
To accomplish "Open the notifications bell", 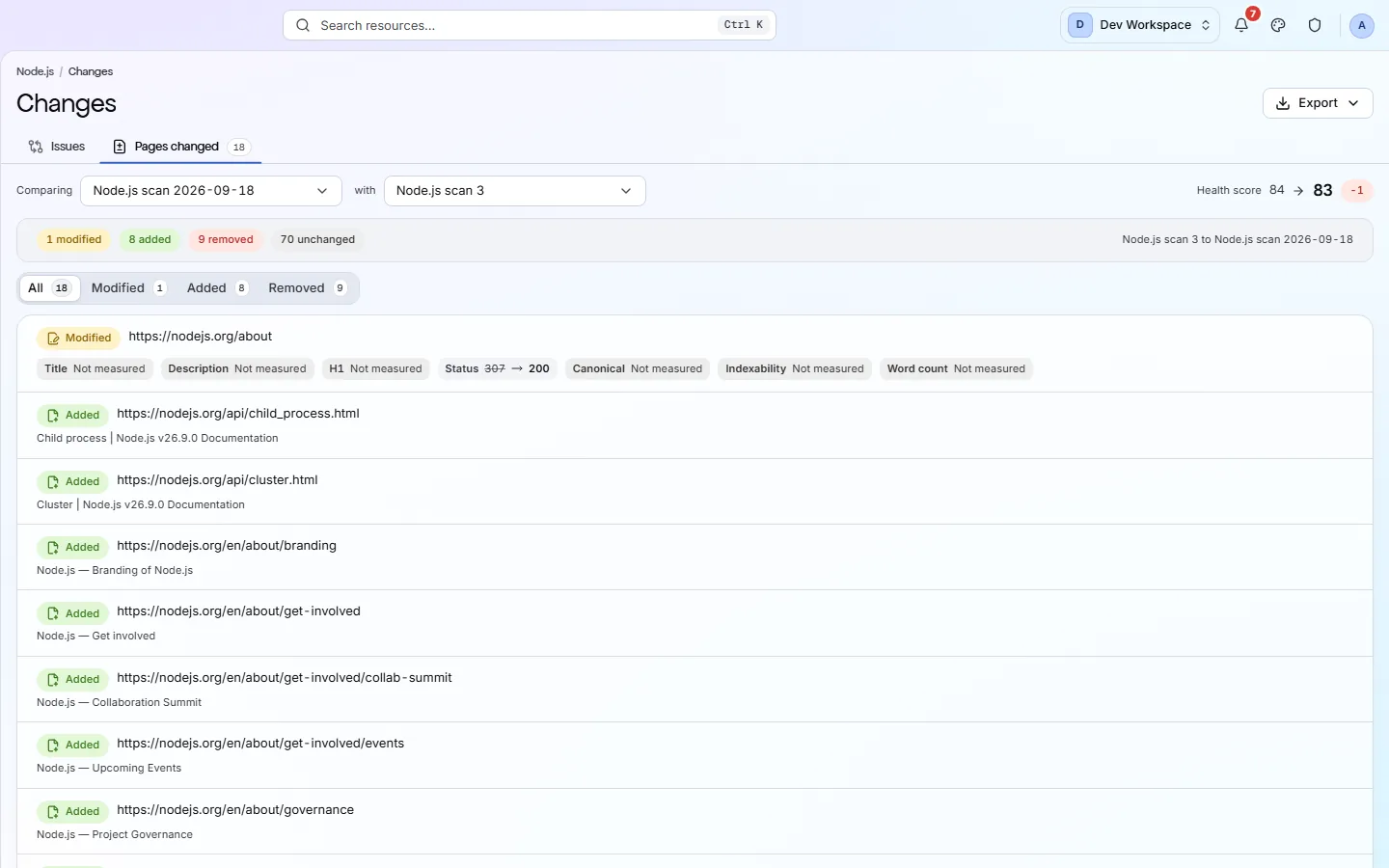I will point(1241,25).
